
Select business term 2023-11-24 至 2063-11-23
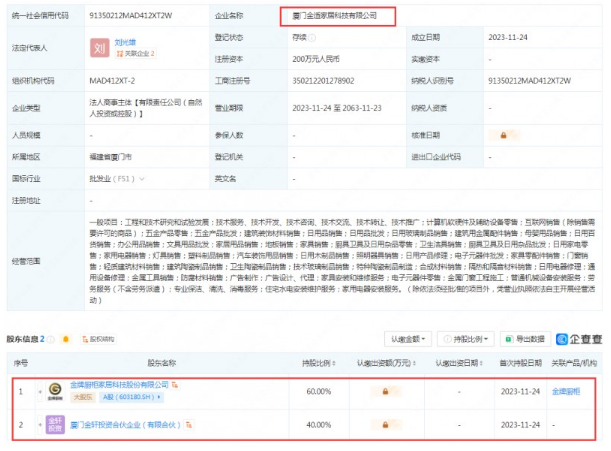click(x=337, y=108)
